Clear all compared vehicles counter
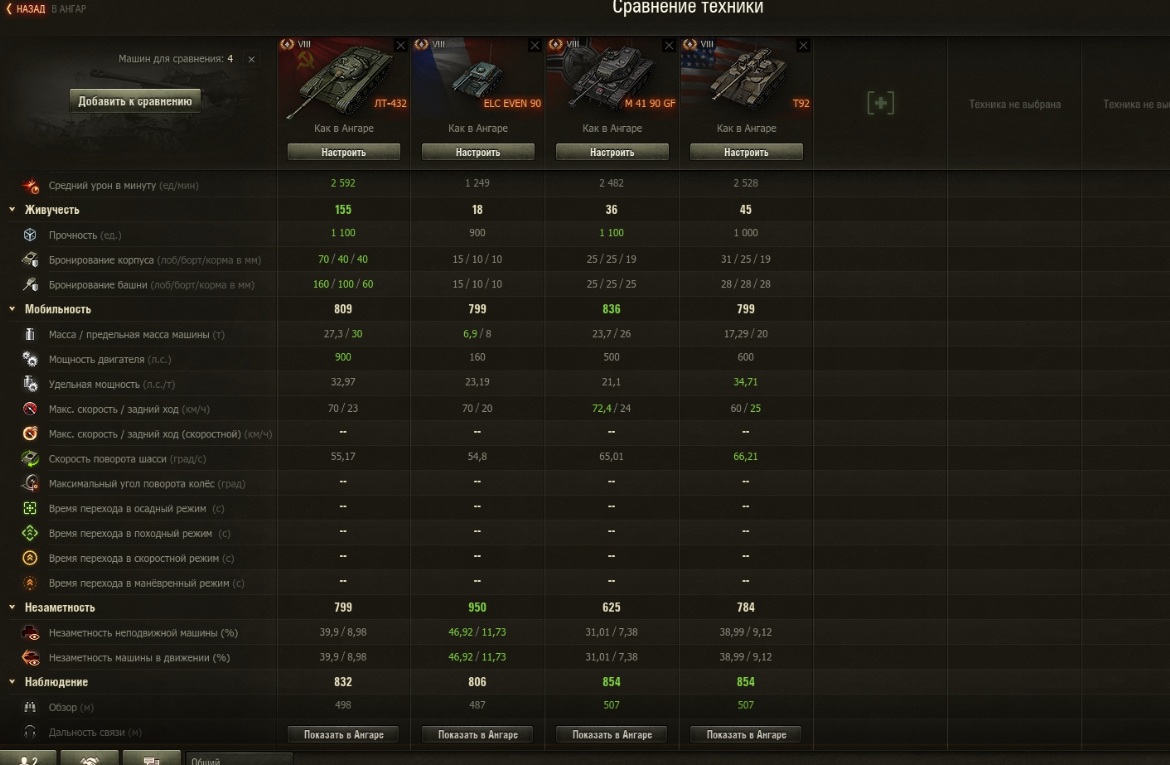1170x765 pixels. pyautogui.click(x=251, y=59)
